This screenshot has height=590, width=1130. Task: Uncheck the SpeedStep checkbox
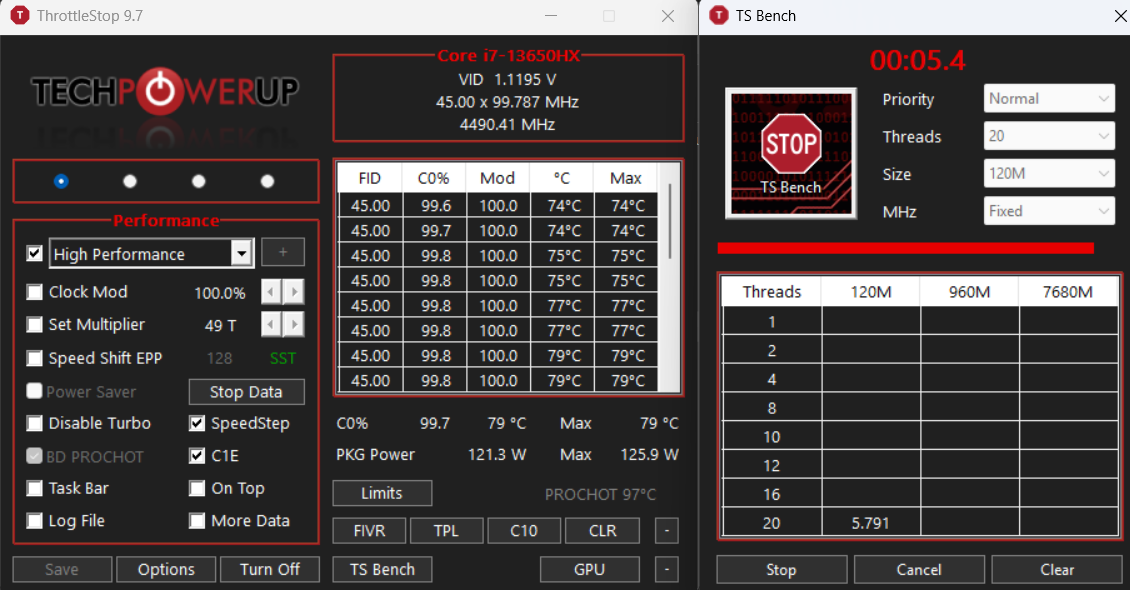pyautogui.click(x=197, y=423)
